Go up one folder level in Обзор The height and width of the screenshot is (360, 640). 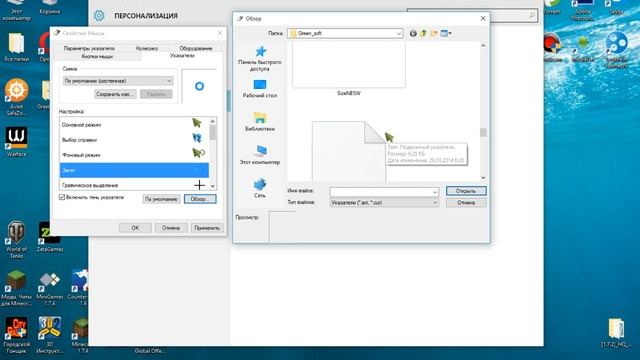tap(423, 33)
